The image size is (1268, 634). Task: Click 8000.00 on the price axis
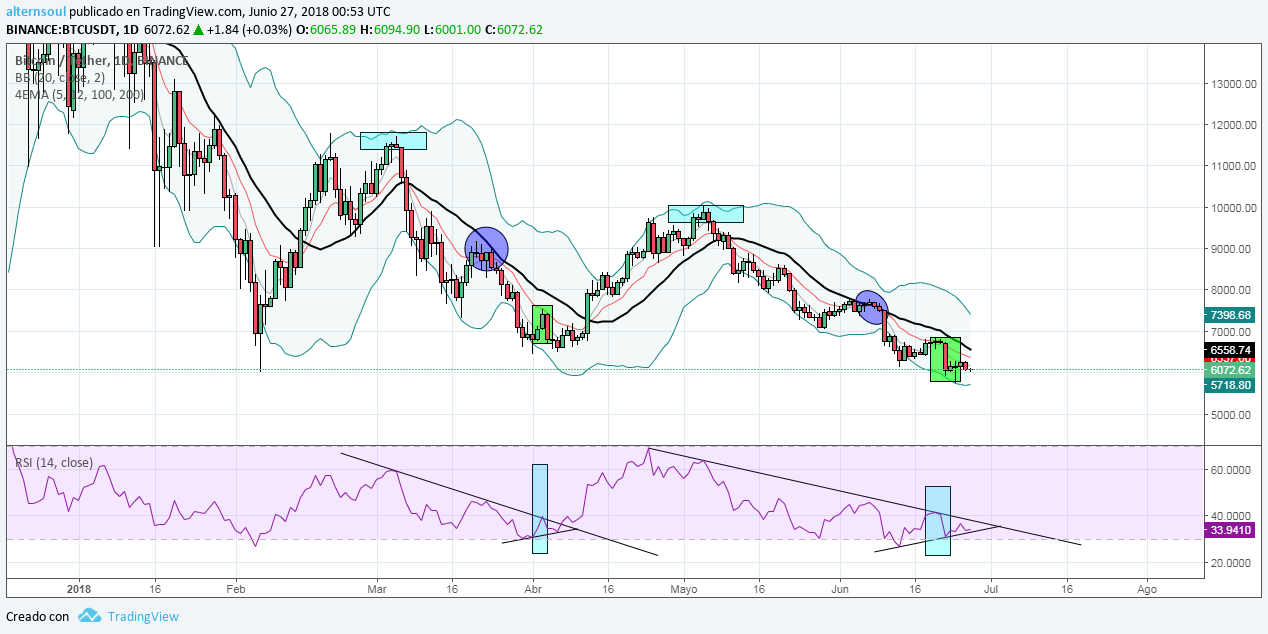pos(1232,290)
